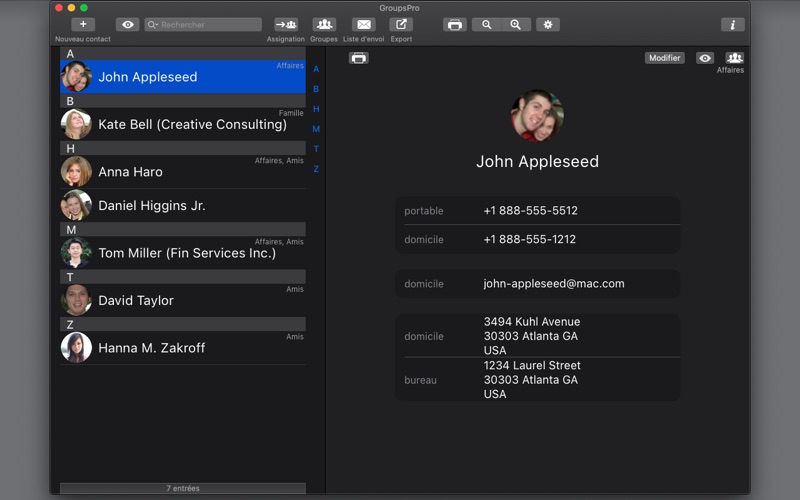800x500 pixels.
Task: Click the email john-appleseed@mac.com
Action: (554, 284)
